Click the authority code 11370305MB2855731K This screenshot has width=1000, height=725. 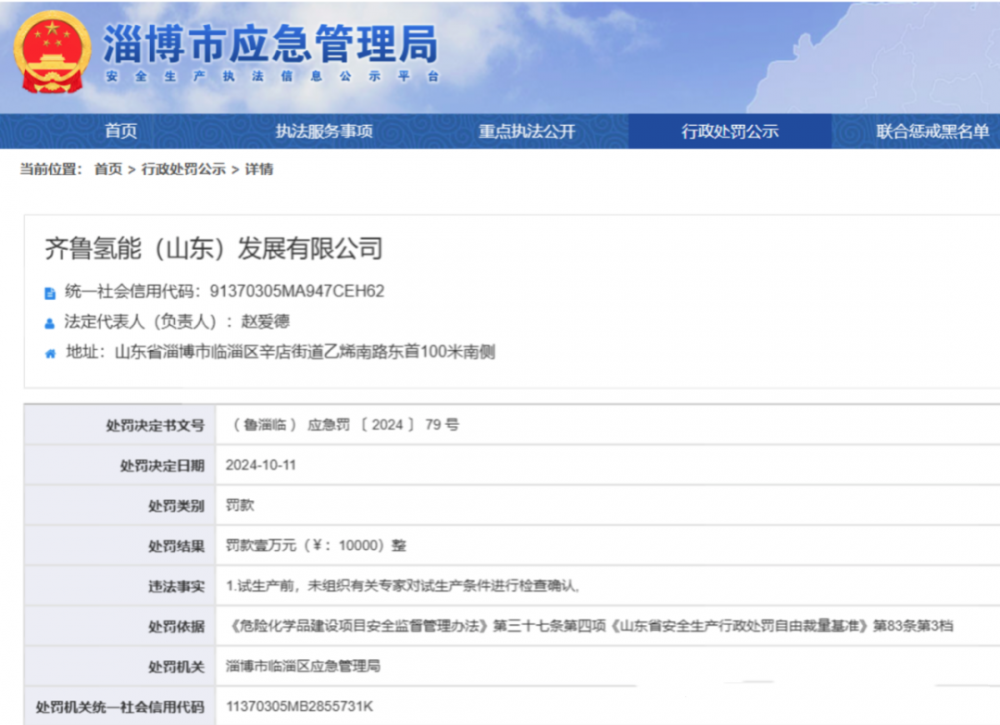pos(300,706)
